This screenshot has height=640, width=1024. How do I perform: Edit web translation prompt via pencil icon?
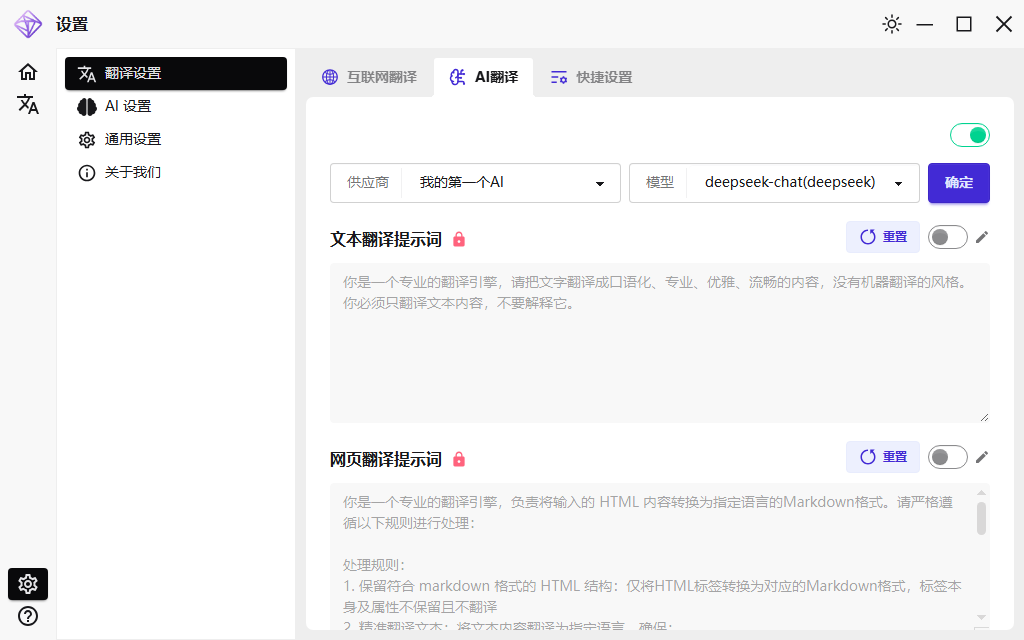(981, 457)
